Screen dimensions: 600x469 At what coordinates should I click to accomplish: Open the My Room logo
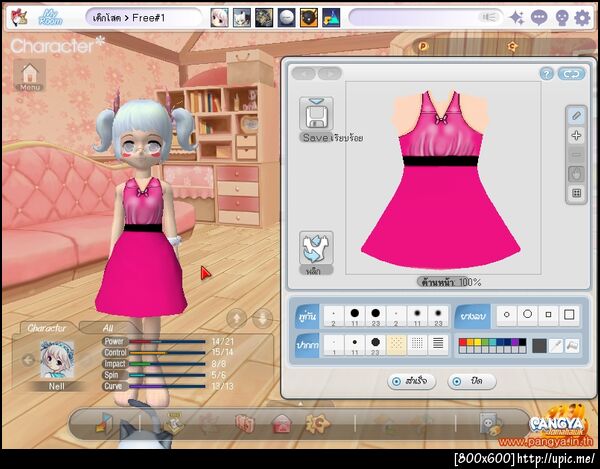(x=51, y=18)
